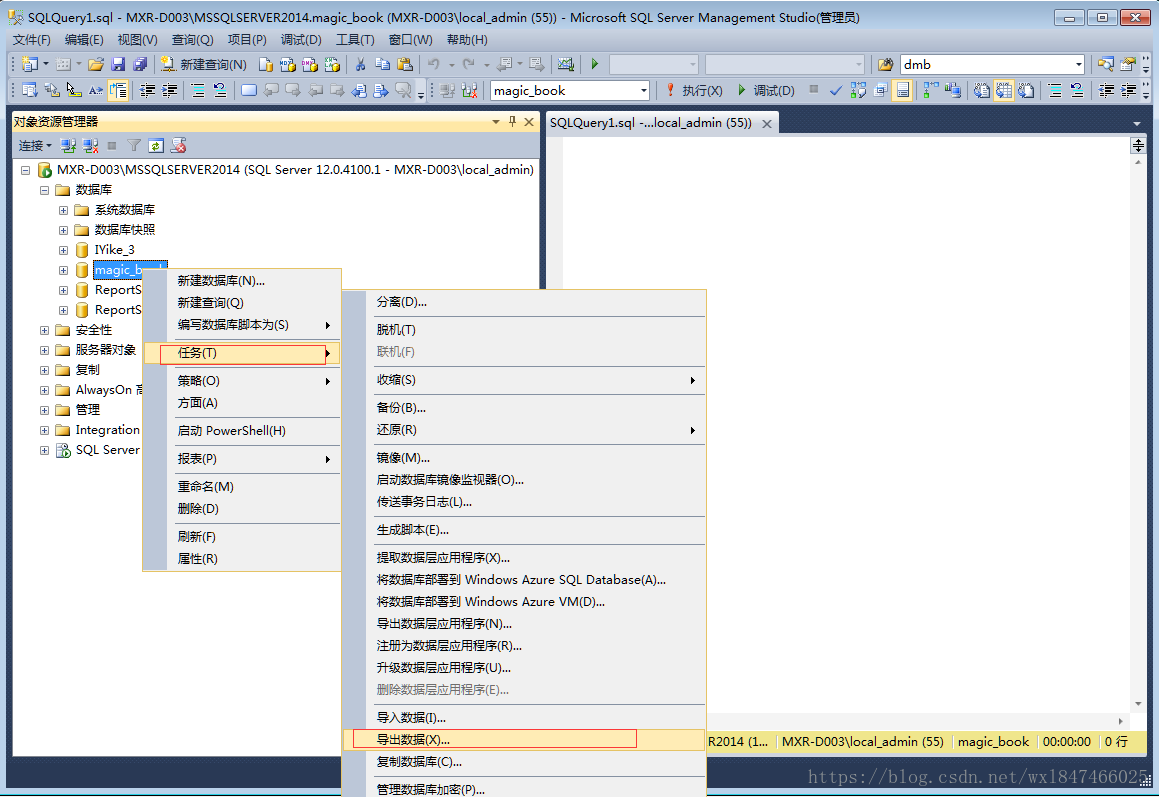
Task: Toggle Include Client Statistics
Action: tap(953, 90)
